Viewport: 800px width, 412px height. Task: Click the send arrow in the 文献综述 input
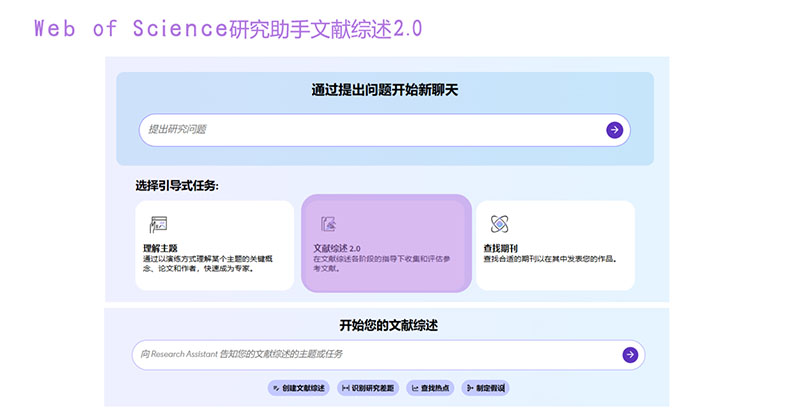(x=630, y=354)
